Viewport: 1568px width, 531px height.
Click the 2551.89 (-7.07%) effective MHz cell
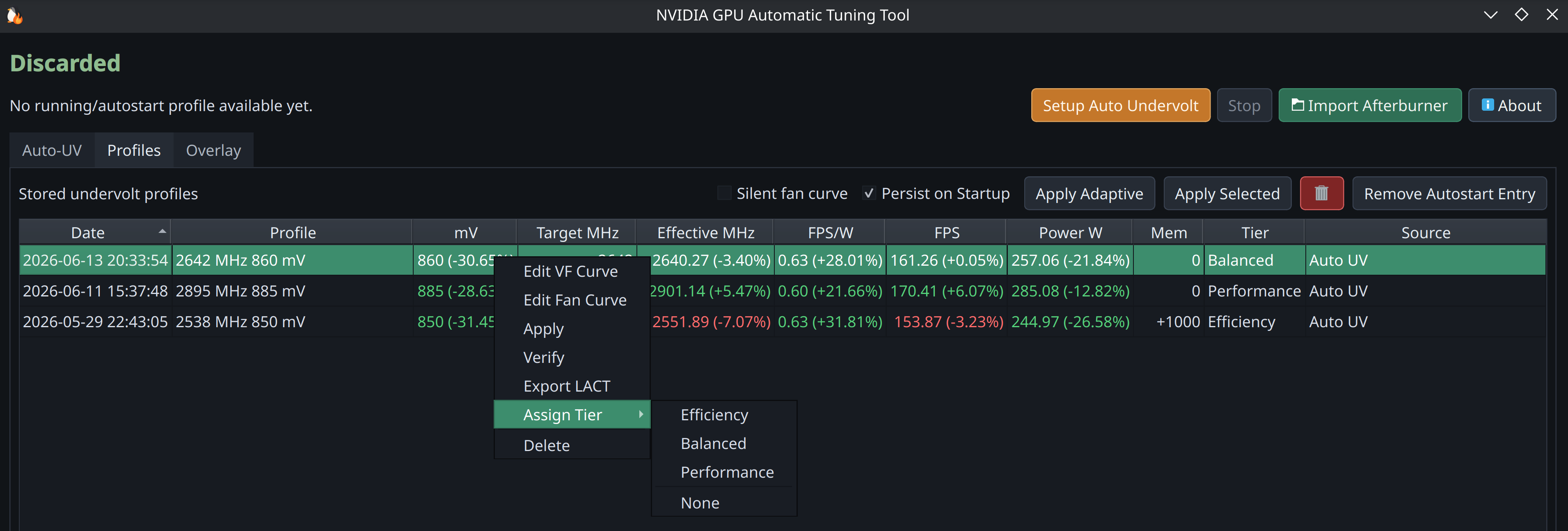tap(711, 322)
